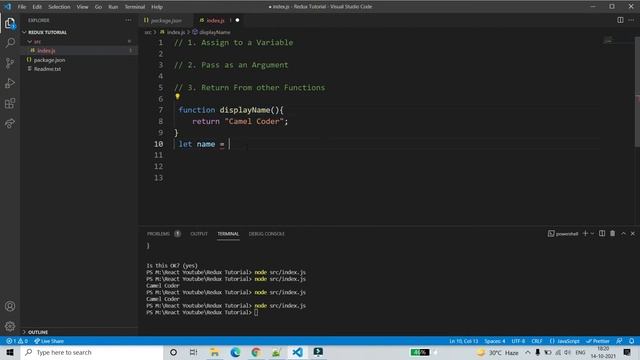Click Prettier in status bar
This screenshot has width=640, height=360.
[598, 341]
